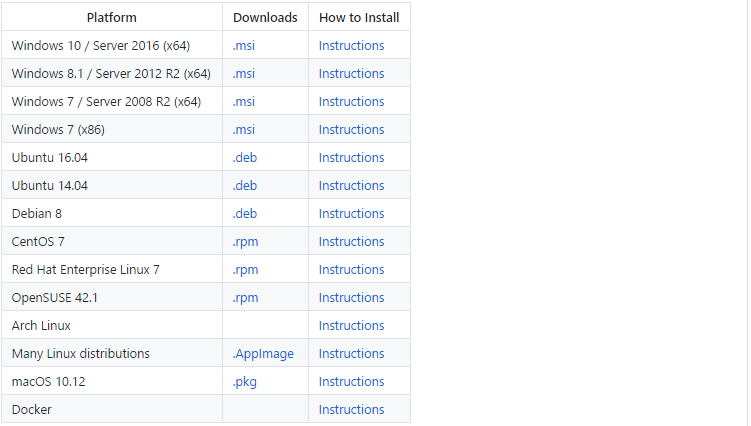This screenshot has width=751, height=426.
Task: Download the .deb for Ubuntu 16.04
Action: (x=245, y=158)
